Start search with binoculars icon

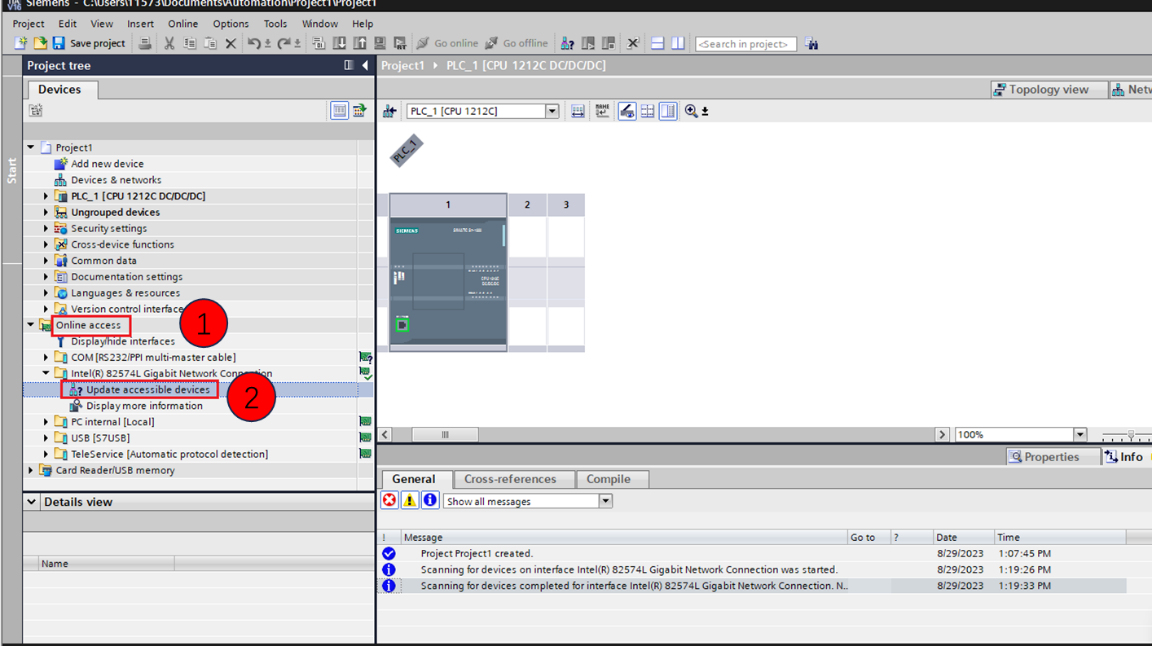point(811,44)
